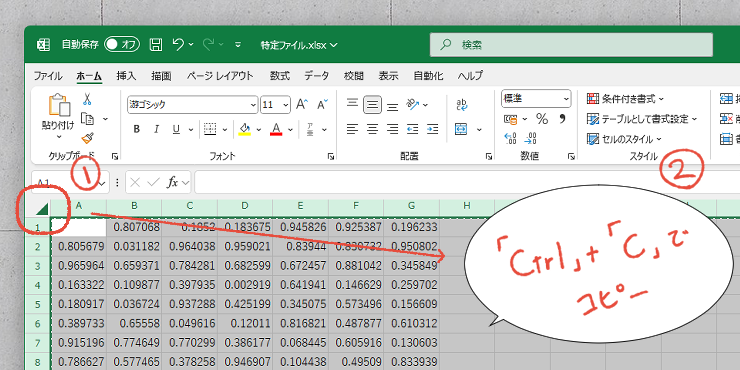Toggle Underline formatting

point(177,129)
